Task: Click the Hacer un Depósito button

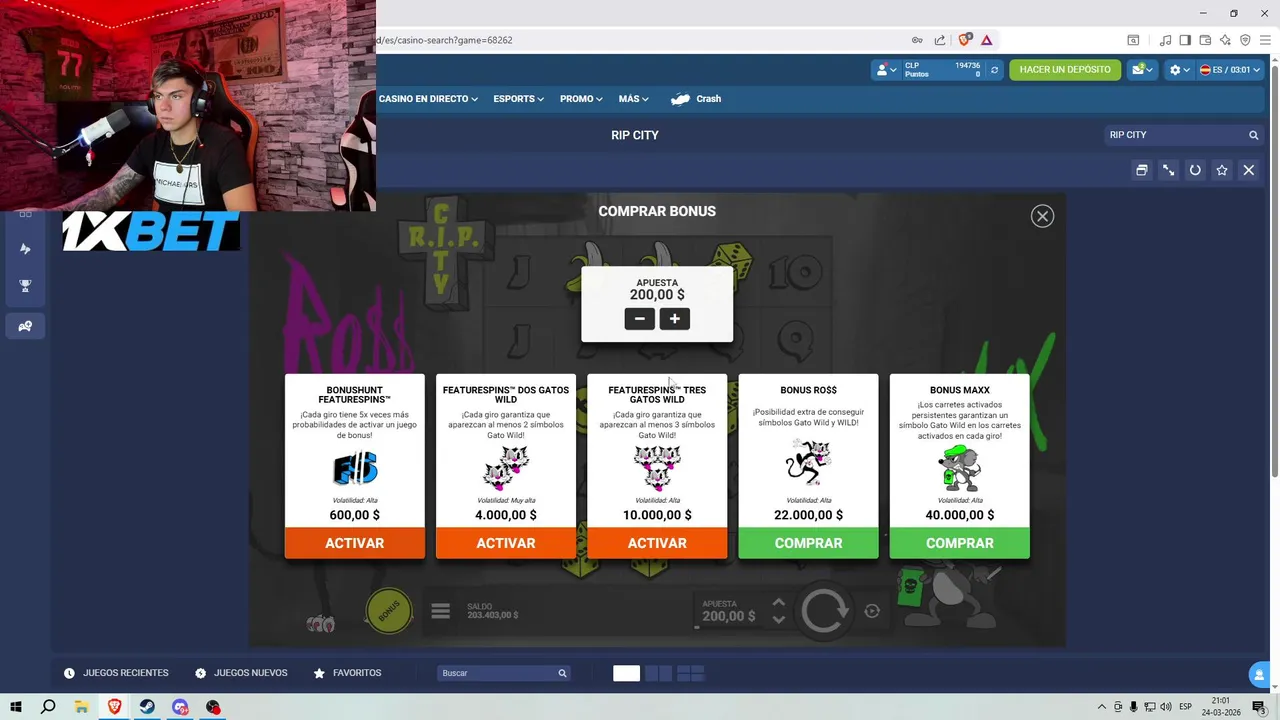Action: click(x=1065, y=70)
